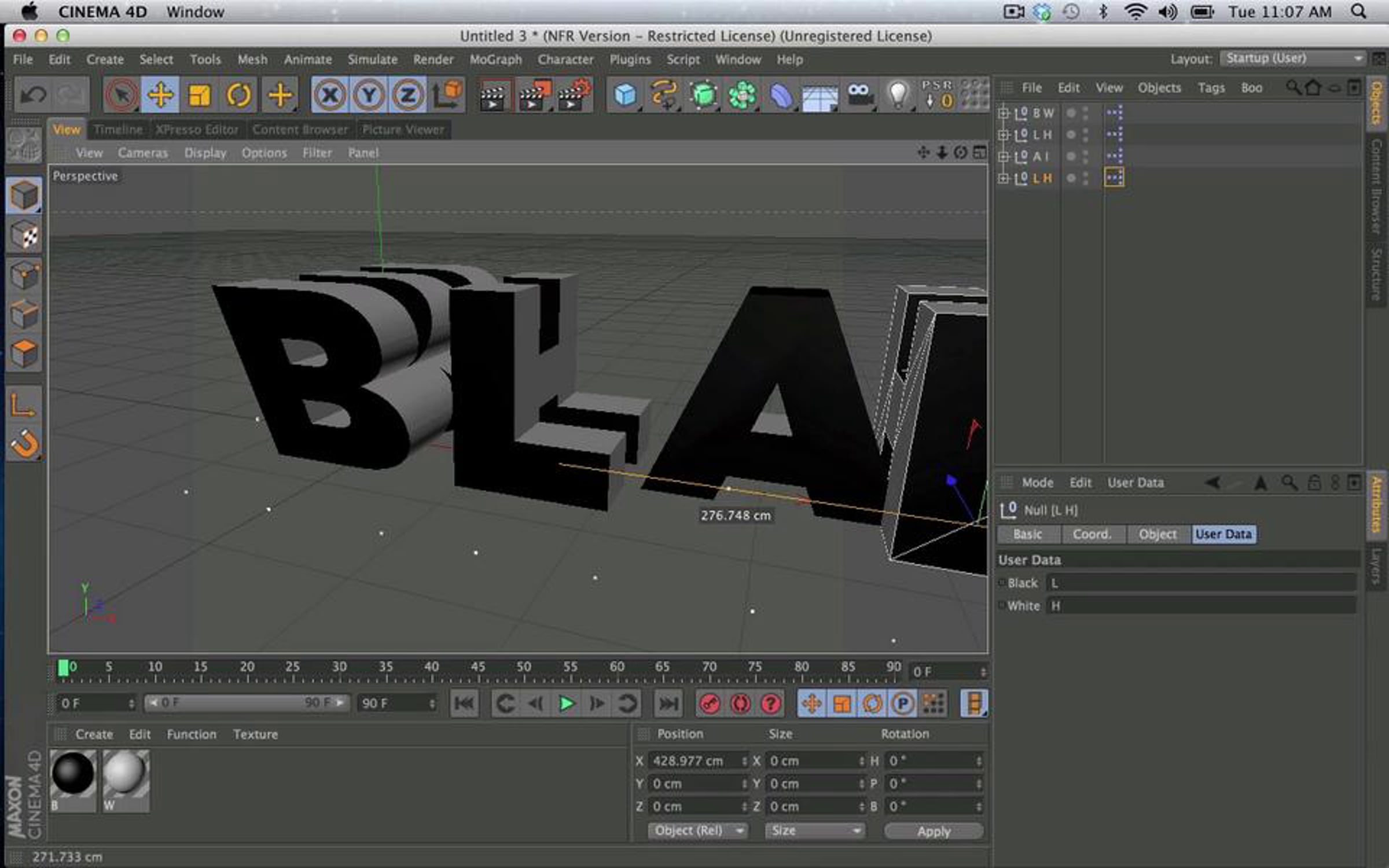Select the Rotate tool icon
Image resolution: width=1389 pixels, height=868 pixels.
coord(238,95)
